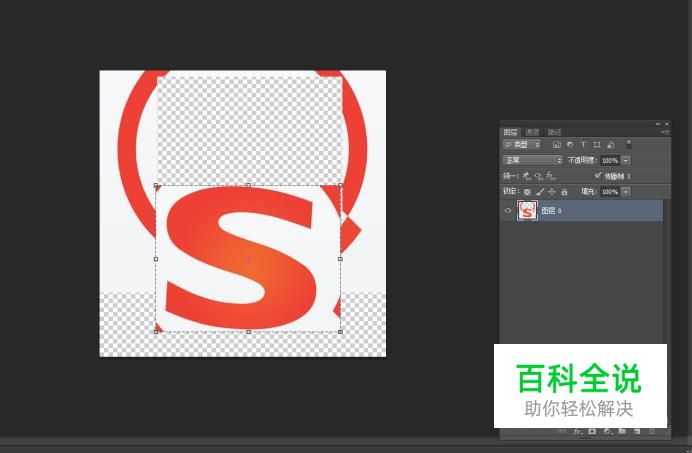Click the unify layer visibility icon
692x453 pixels.
click(x=538, y=176)
